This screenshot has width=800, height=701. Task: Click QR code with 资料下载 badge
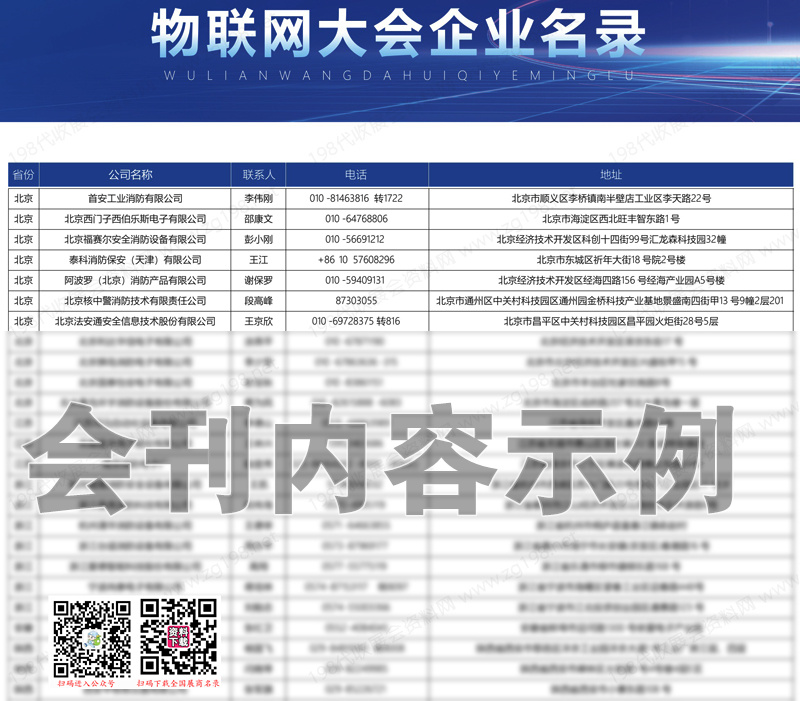click(179, 637)
